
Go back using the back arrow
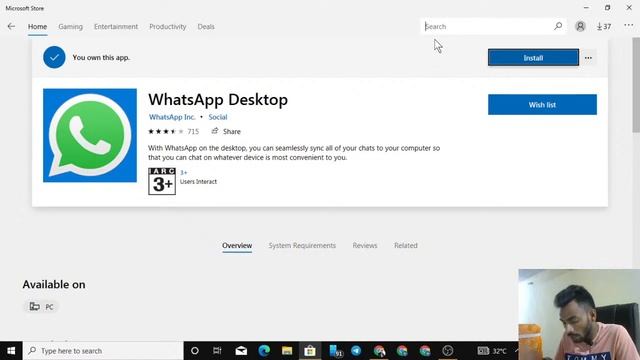11,27
